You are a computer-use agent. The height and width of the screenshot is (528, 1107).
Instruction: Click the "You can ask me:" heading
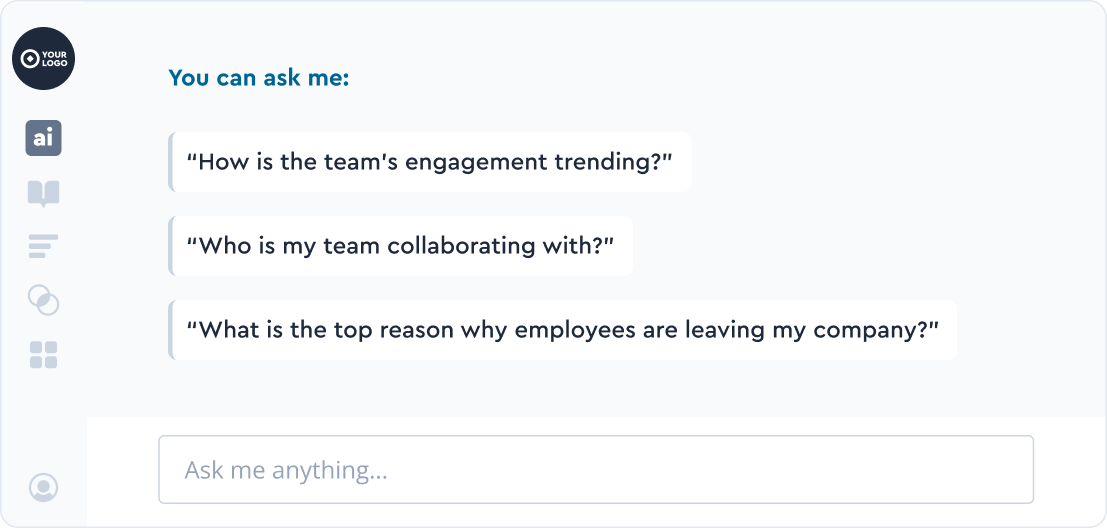tap(259, 78)
